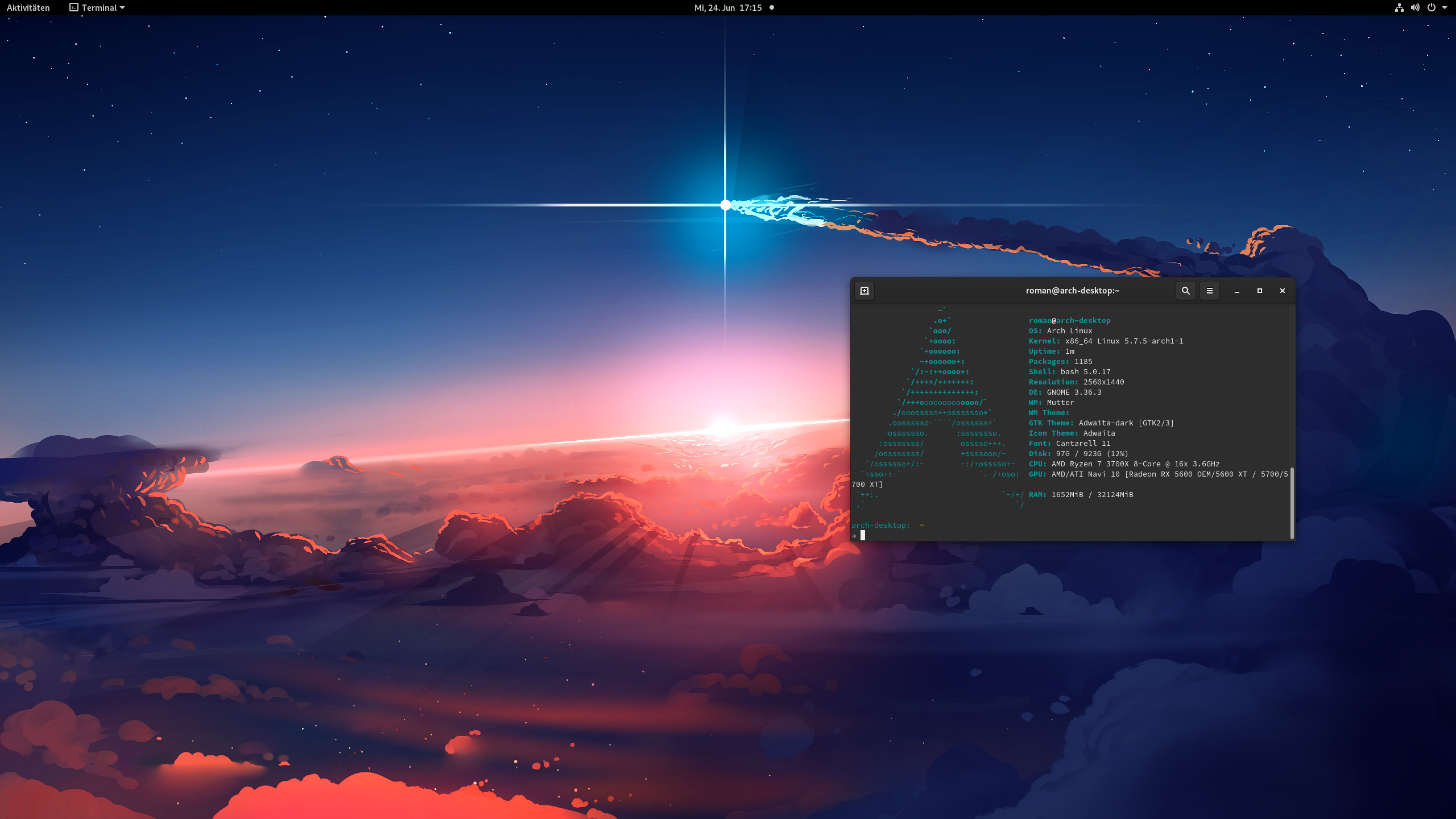Open the calendar via the date and time
The image size is (1456, 819).
(x=727, y=7)
